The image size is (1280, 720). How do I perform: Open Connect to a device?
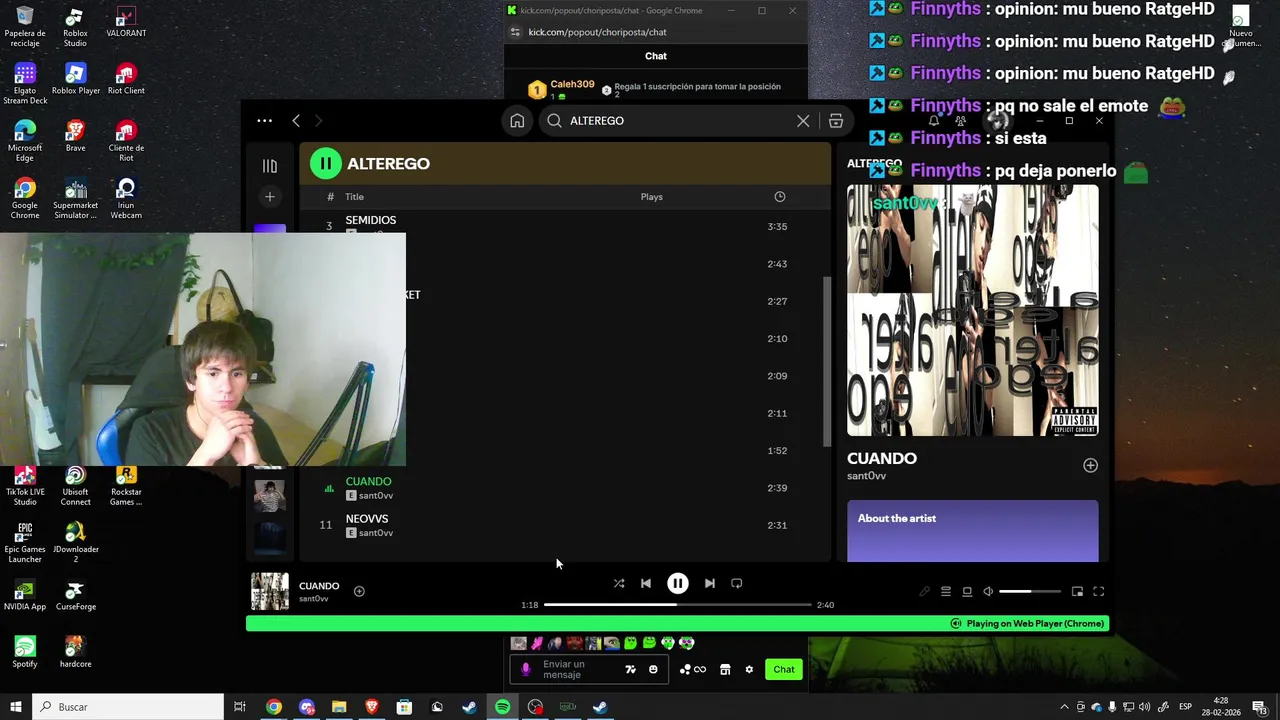coord(967,591)
